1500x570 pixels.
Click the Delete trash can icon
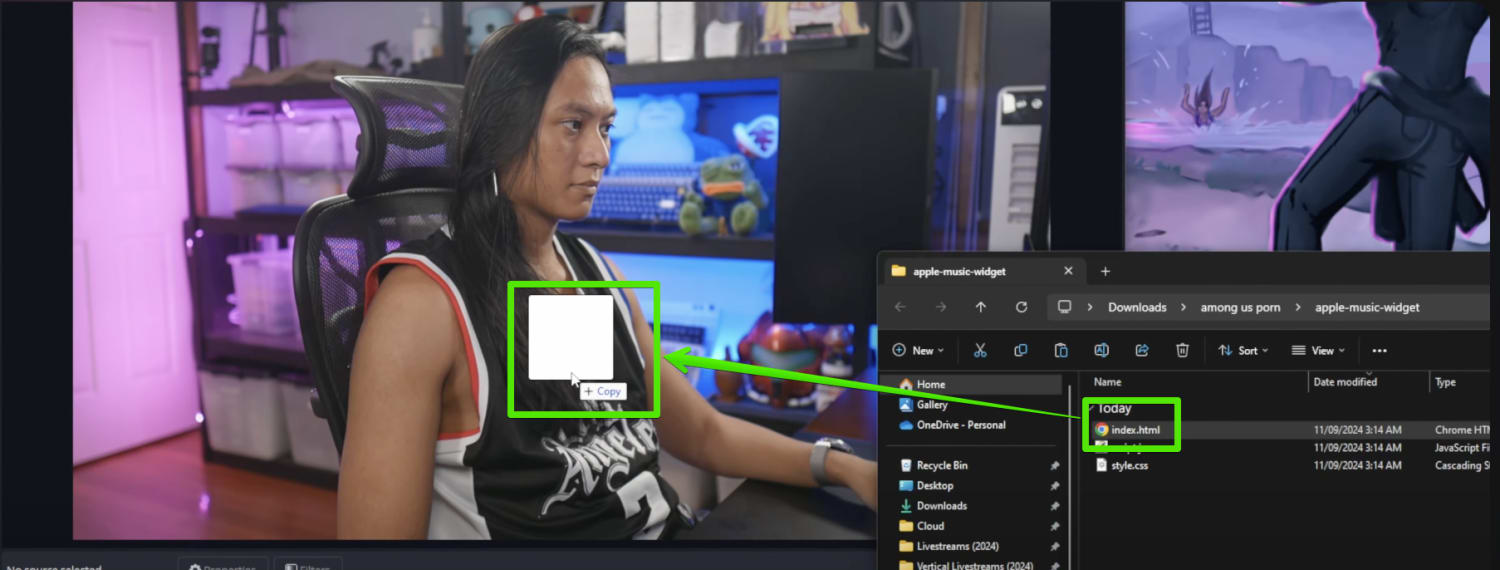(x=1182, y=350)
